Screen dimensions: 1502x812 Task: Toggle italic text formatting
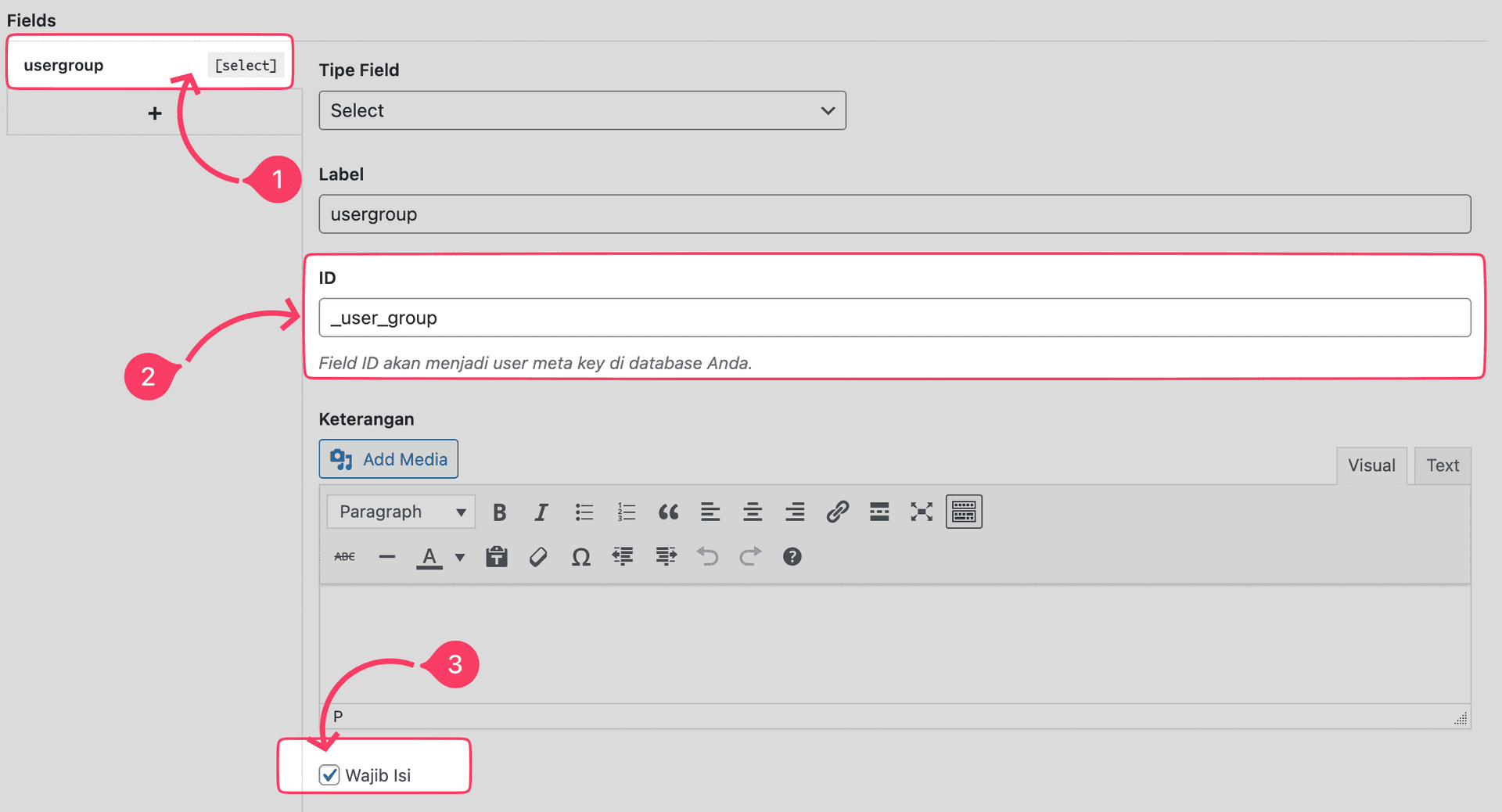[541, 512]
